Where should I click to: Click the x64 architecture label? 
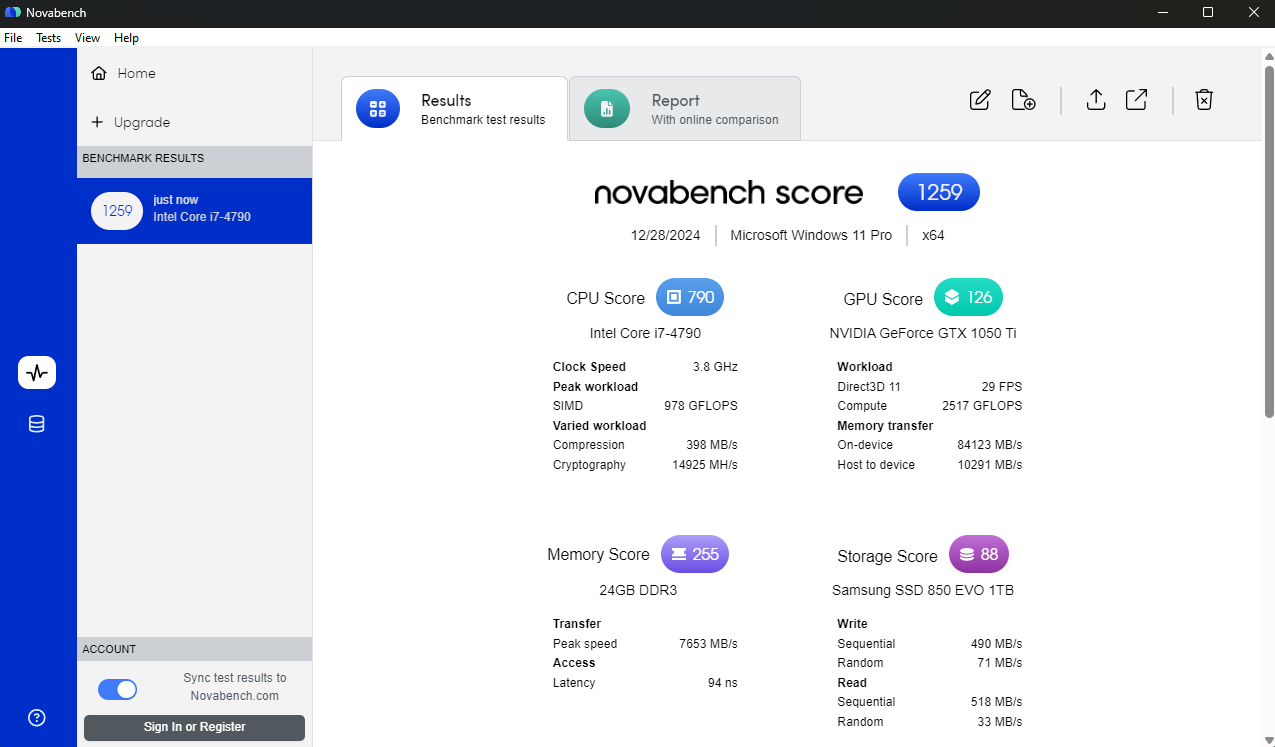tap(933, 236)
